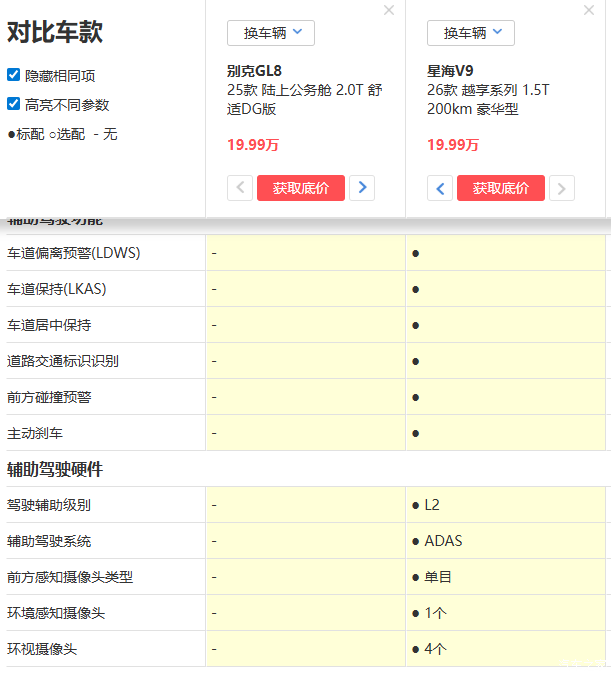Viewport: 611px width, 676px height.
Task: Open the 别克GL8 model name link
Action: click(254, 71)
